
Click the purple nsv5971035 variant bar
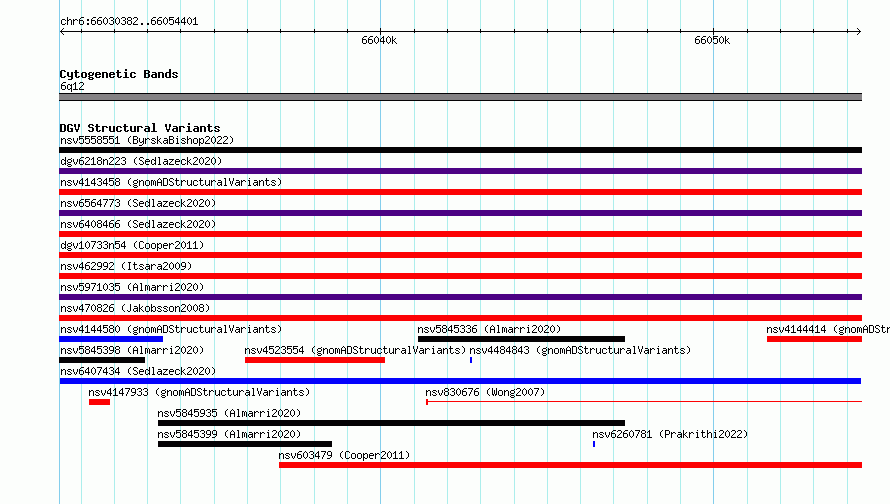460,297
